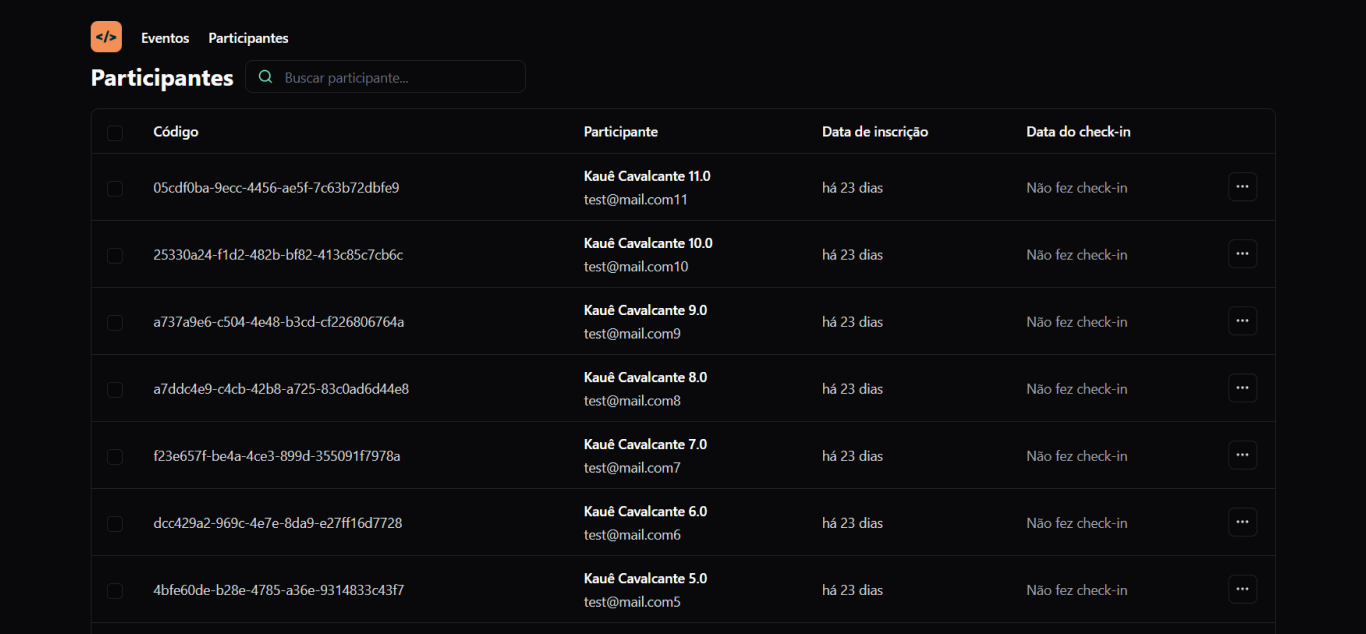Click the three-dots icon for Kauê Cavalcante 7.0
The width and height of the screenshot is (1366, 634).
click(1242, 455)
